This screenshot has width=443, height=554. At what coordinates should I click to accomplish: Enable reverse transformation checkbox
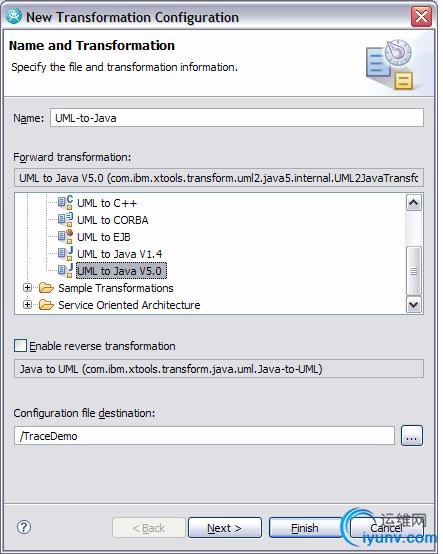tap(20, 346)
